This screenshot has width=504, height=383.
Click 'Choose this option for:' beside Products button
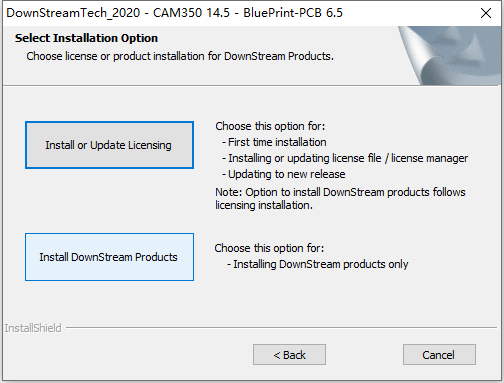point(269,248)
